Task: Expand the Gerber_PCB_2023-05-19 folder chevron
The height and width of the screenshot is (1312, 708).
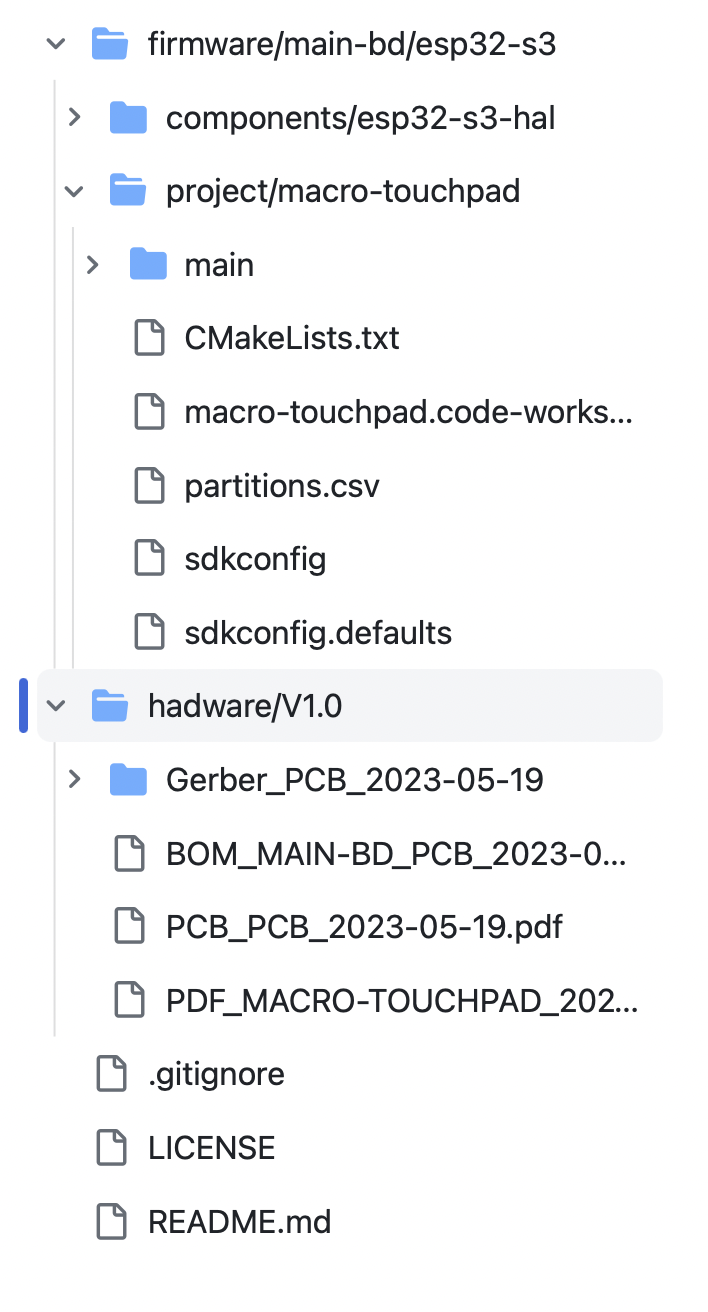Action: point(74,779)
